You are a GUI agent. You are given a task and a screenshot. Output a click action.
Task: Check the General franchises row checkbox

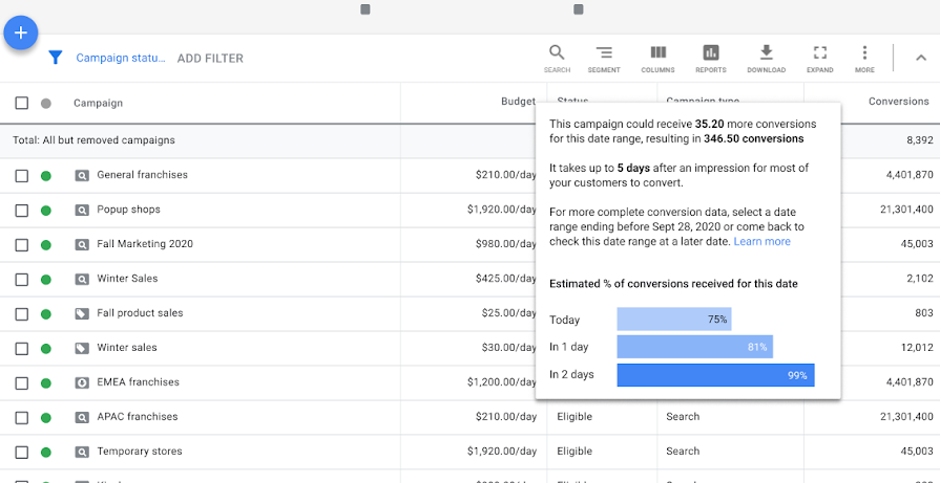(22, 176)
